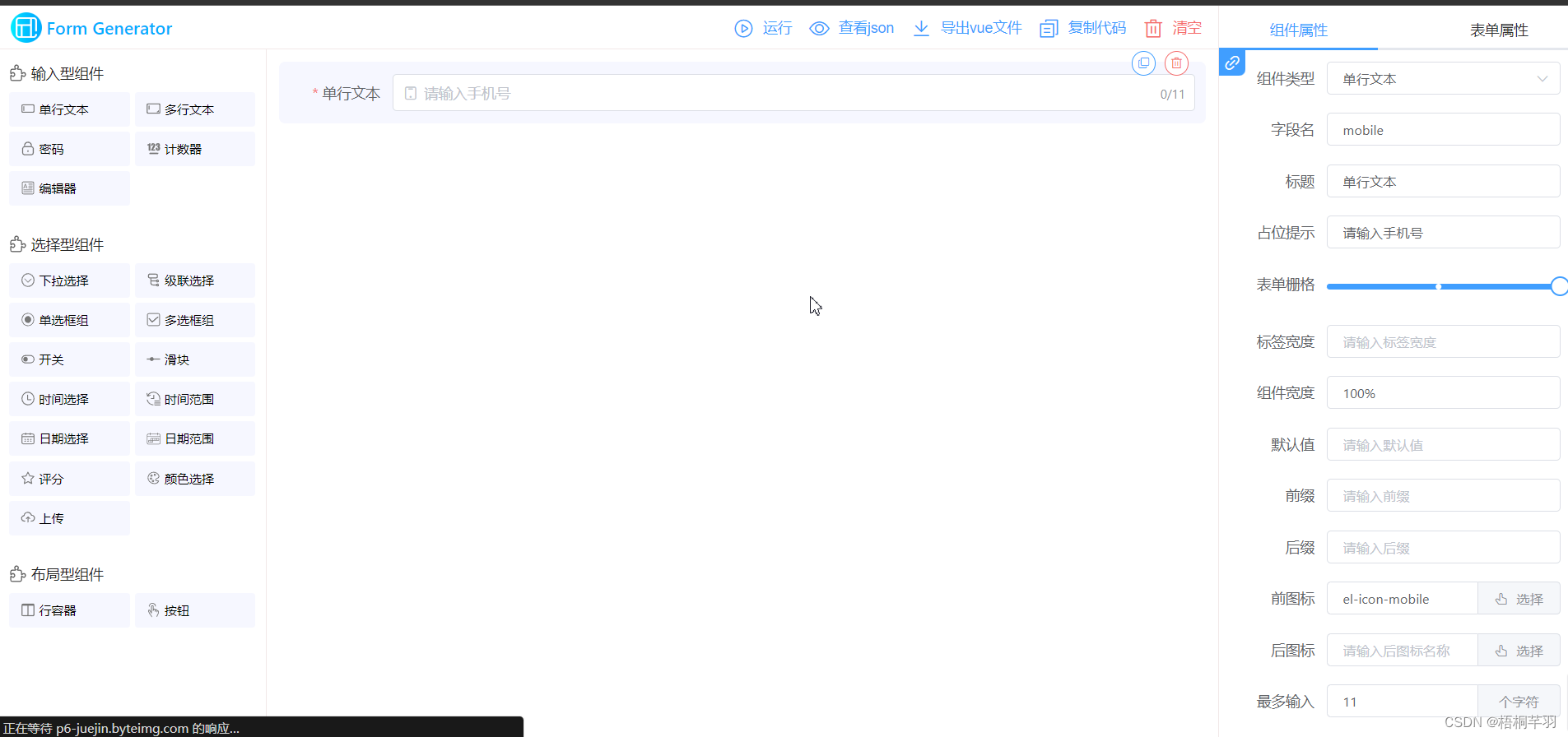
Task: Open the 组件类型 dropdown
Action: [1443, 79]
